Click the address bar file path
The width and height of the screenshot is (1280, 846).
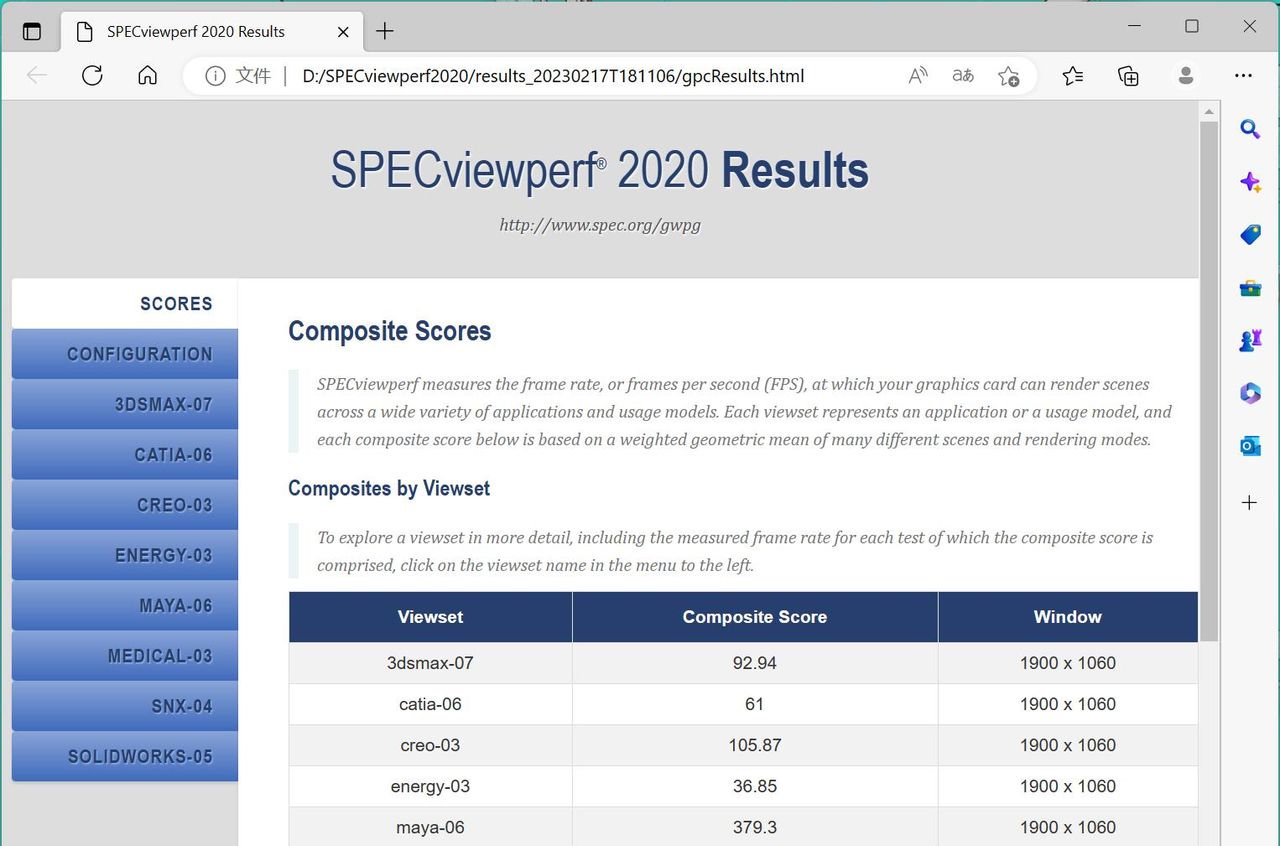[x=553, y=76]
